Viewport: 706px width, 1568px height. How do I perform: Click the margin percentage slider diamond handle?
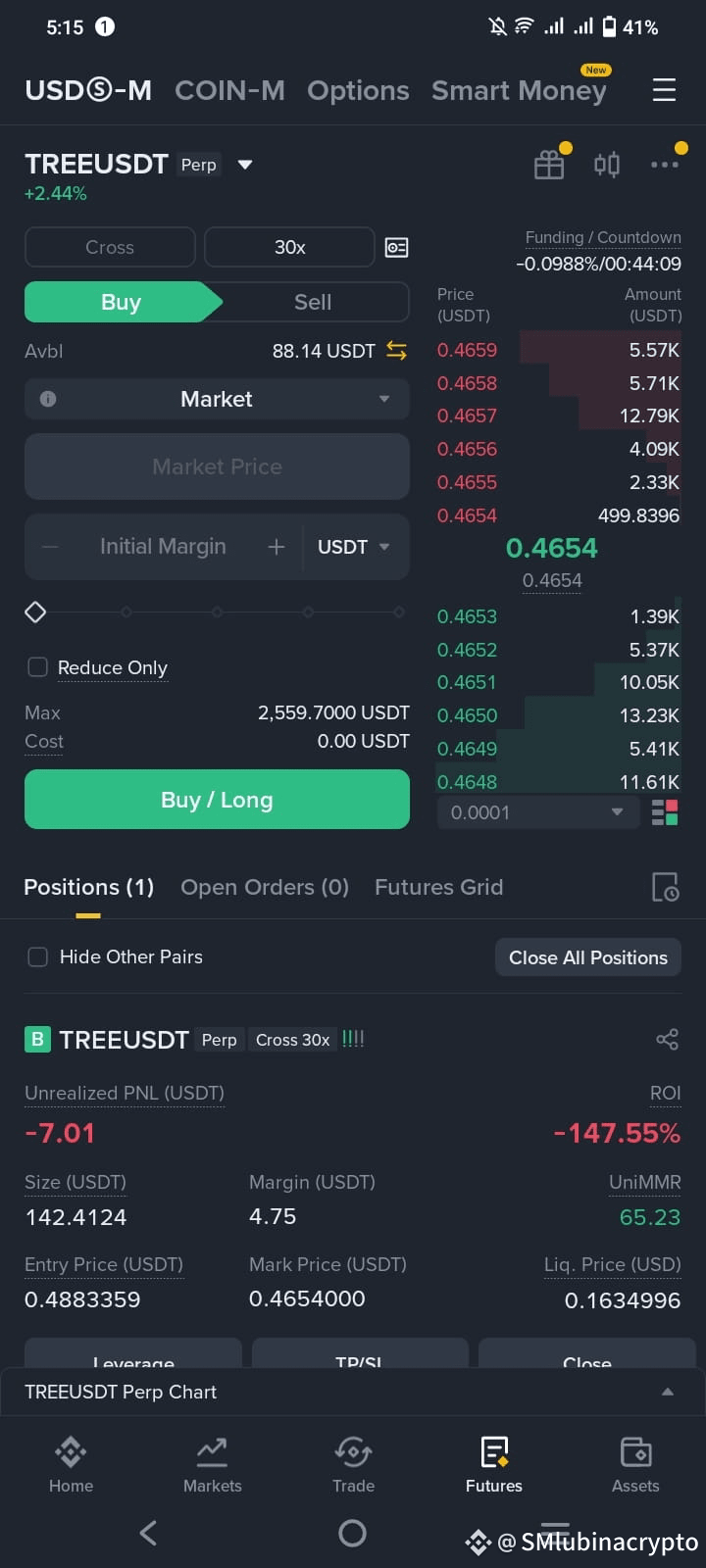pos(35,612)
